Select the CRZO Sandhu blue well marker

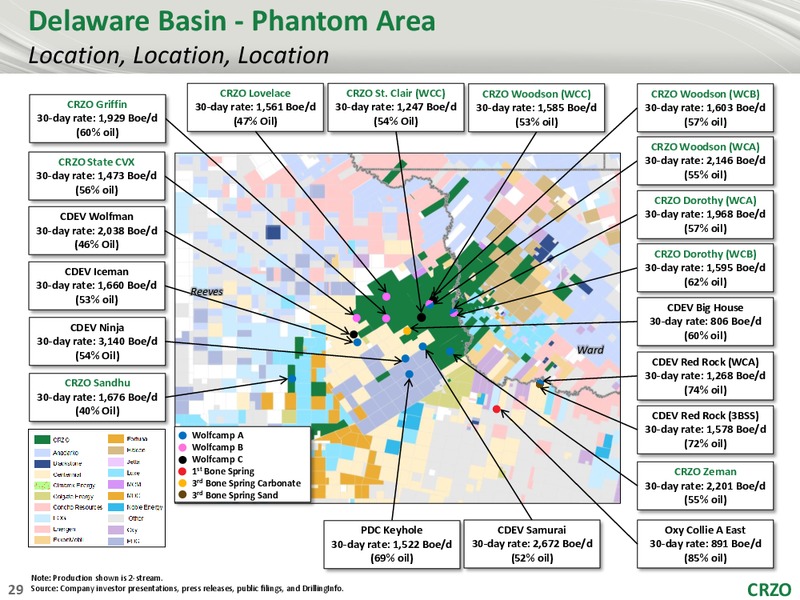pos(292,379)
